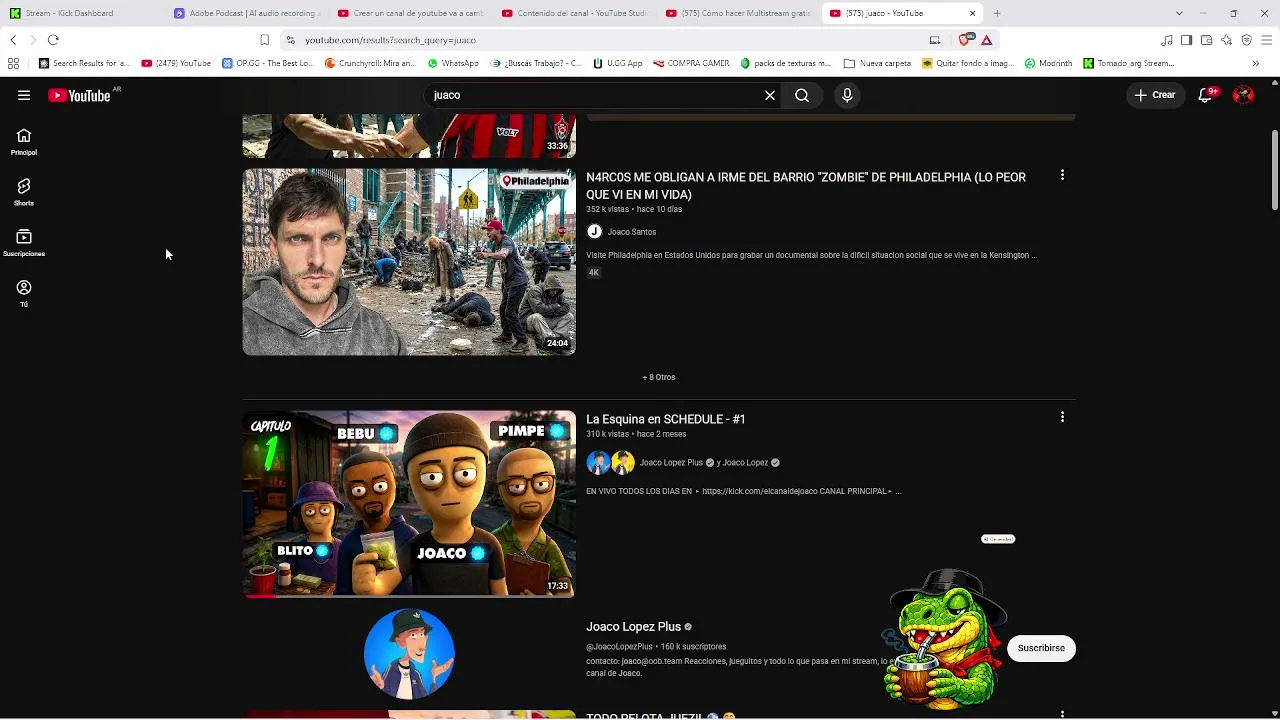The image size is (1280, 720).
Task: Click the page vertical scrollbar thumb
Action: pos(1274,170)
